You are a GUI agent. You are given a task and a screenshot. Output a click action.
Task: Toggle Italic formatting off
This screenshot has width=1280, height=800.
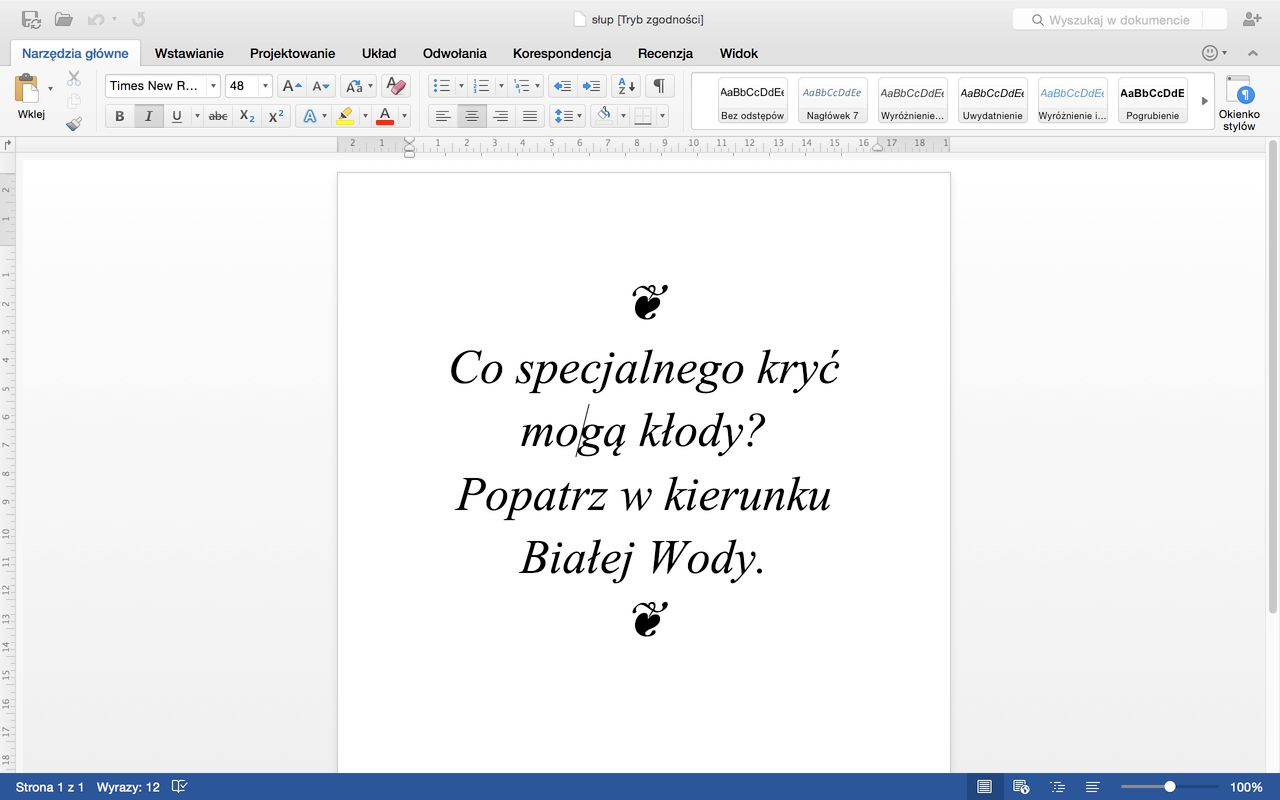coord(148,116)
